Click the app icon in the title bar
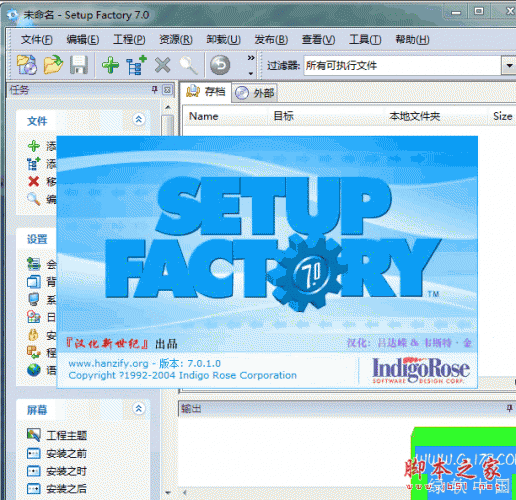Image resolution: width=516 pixels, height=500 pixels. pos(12,15)
